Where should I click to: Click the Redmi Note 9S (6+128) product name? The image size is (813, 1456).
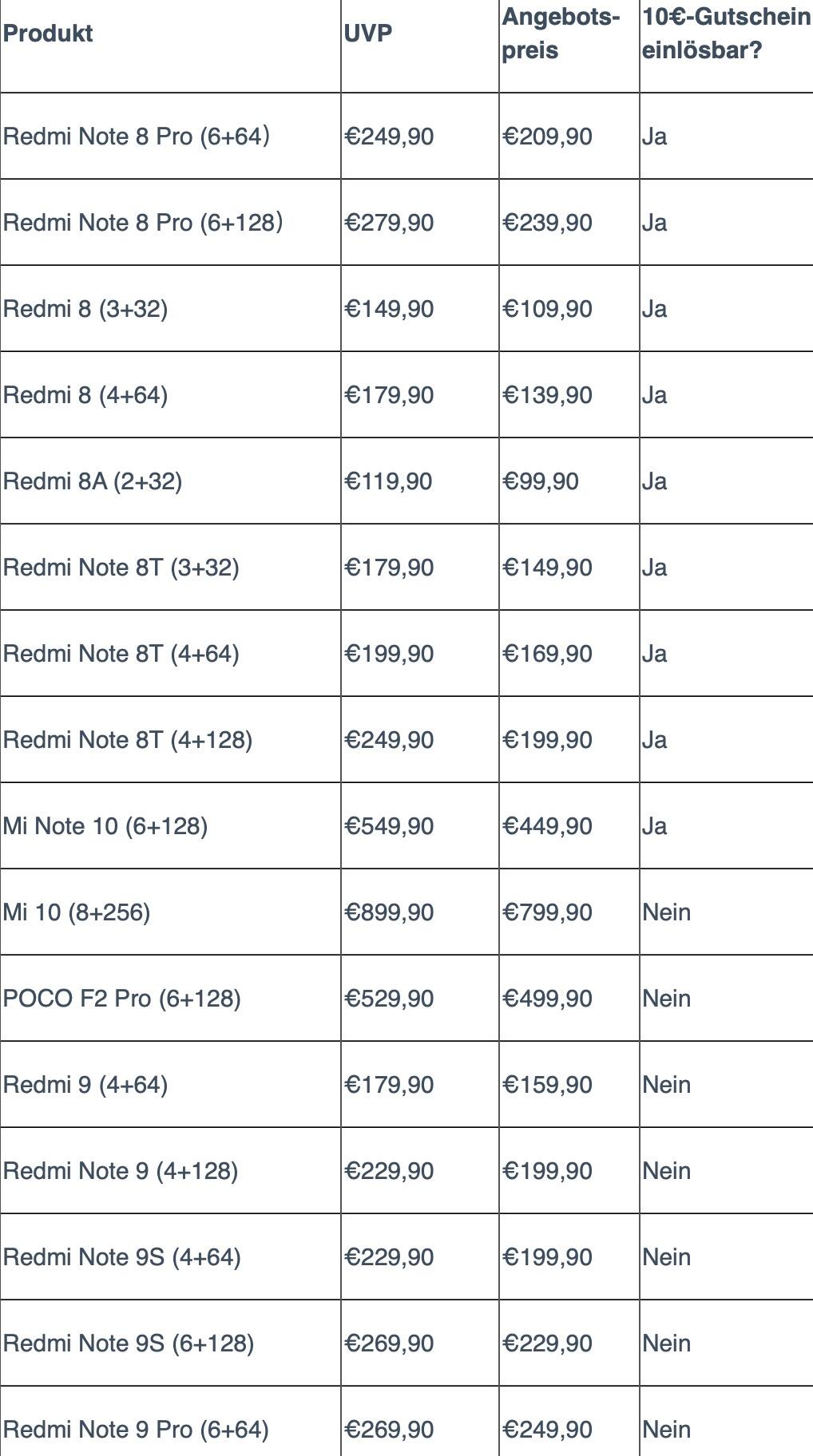129,1343
